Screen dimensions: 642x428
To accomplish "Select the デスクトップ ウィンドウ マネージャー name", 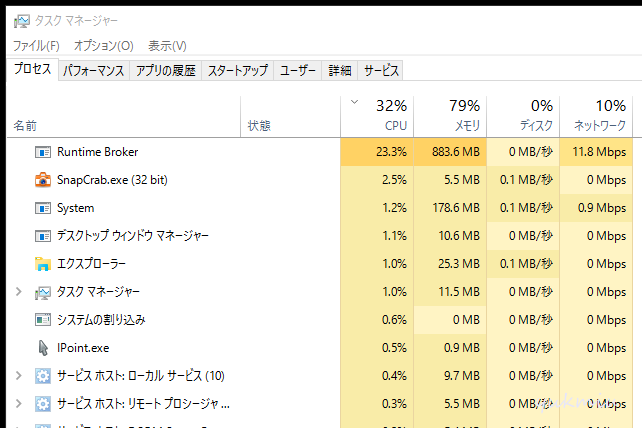I will 133,236.
